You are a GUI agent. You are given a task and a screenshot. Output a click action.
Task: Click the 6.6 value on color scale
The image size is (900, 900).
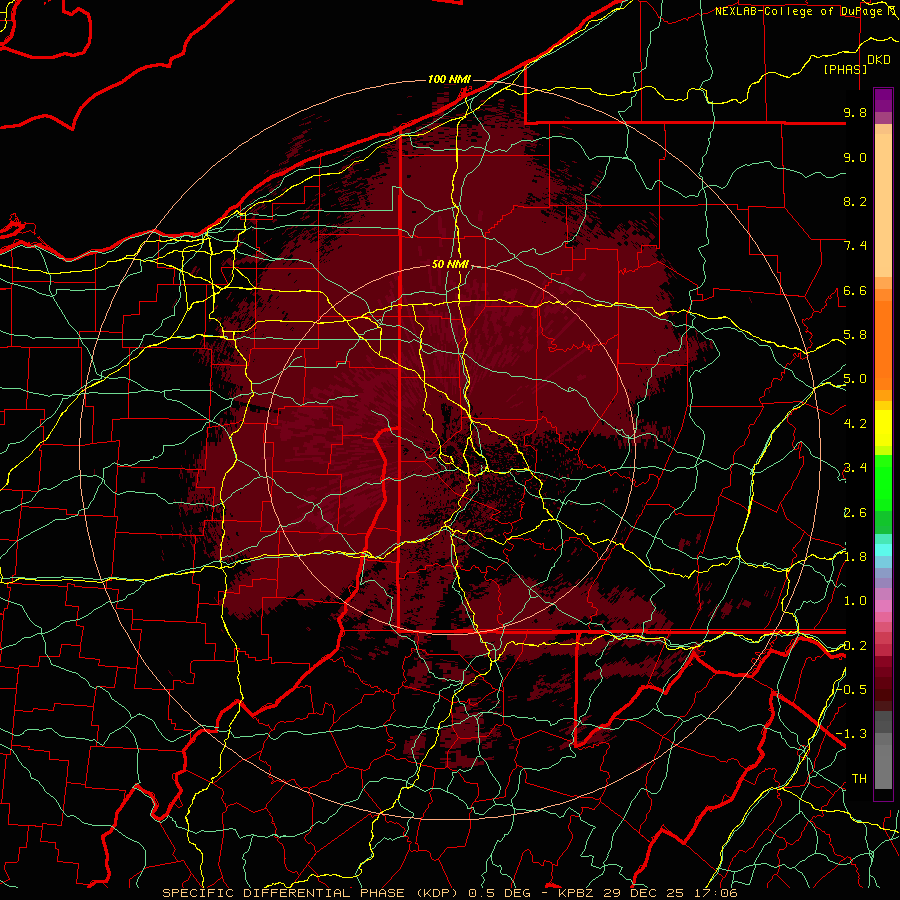point(855,290)
